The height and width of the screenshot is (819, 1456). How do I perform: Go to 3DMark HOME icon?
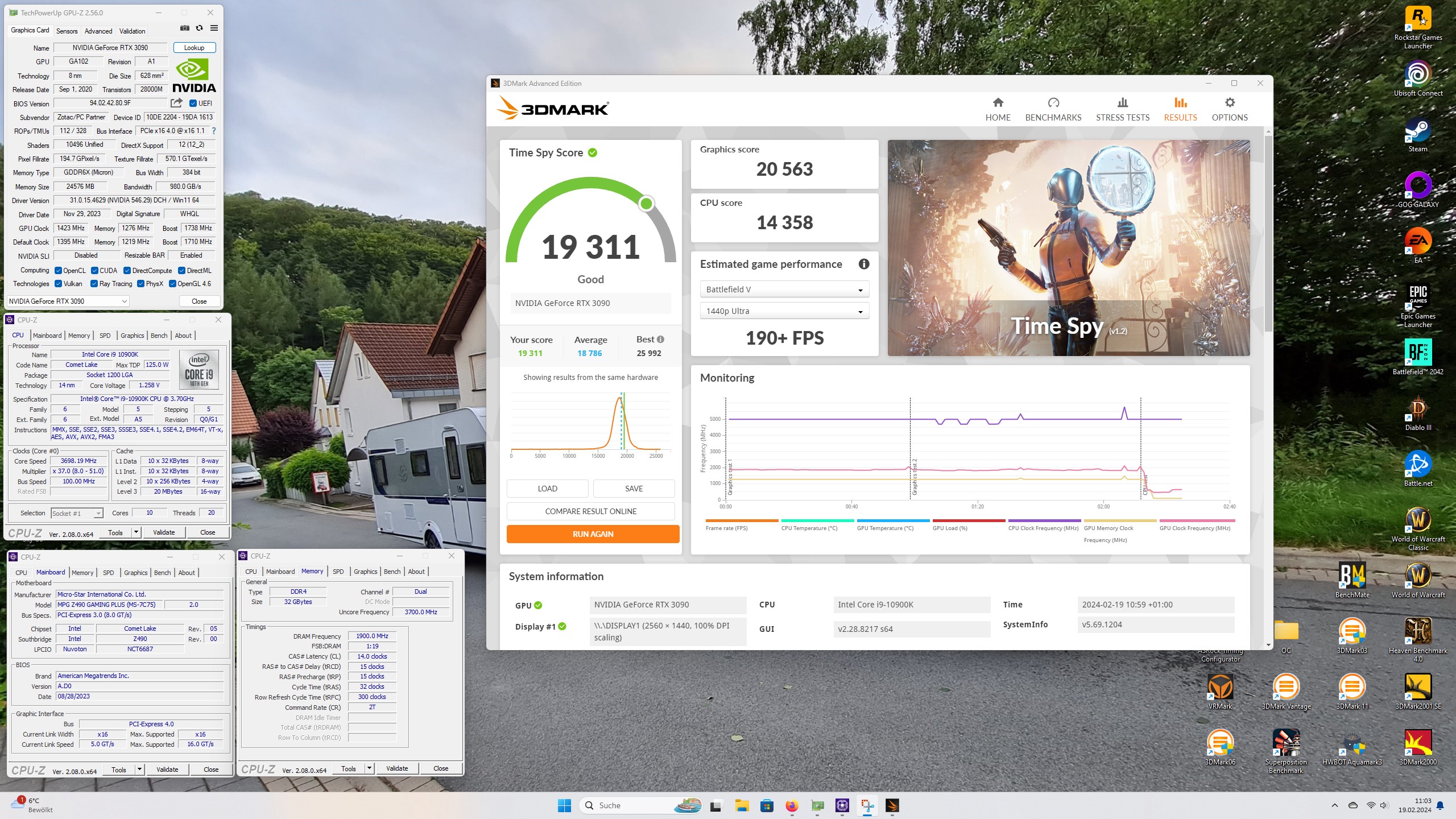(998, 103)
